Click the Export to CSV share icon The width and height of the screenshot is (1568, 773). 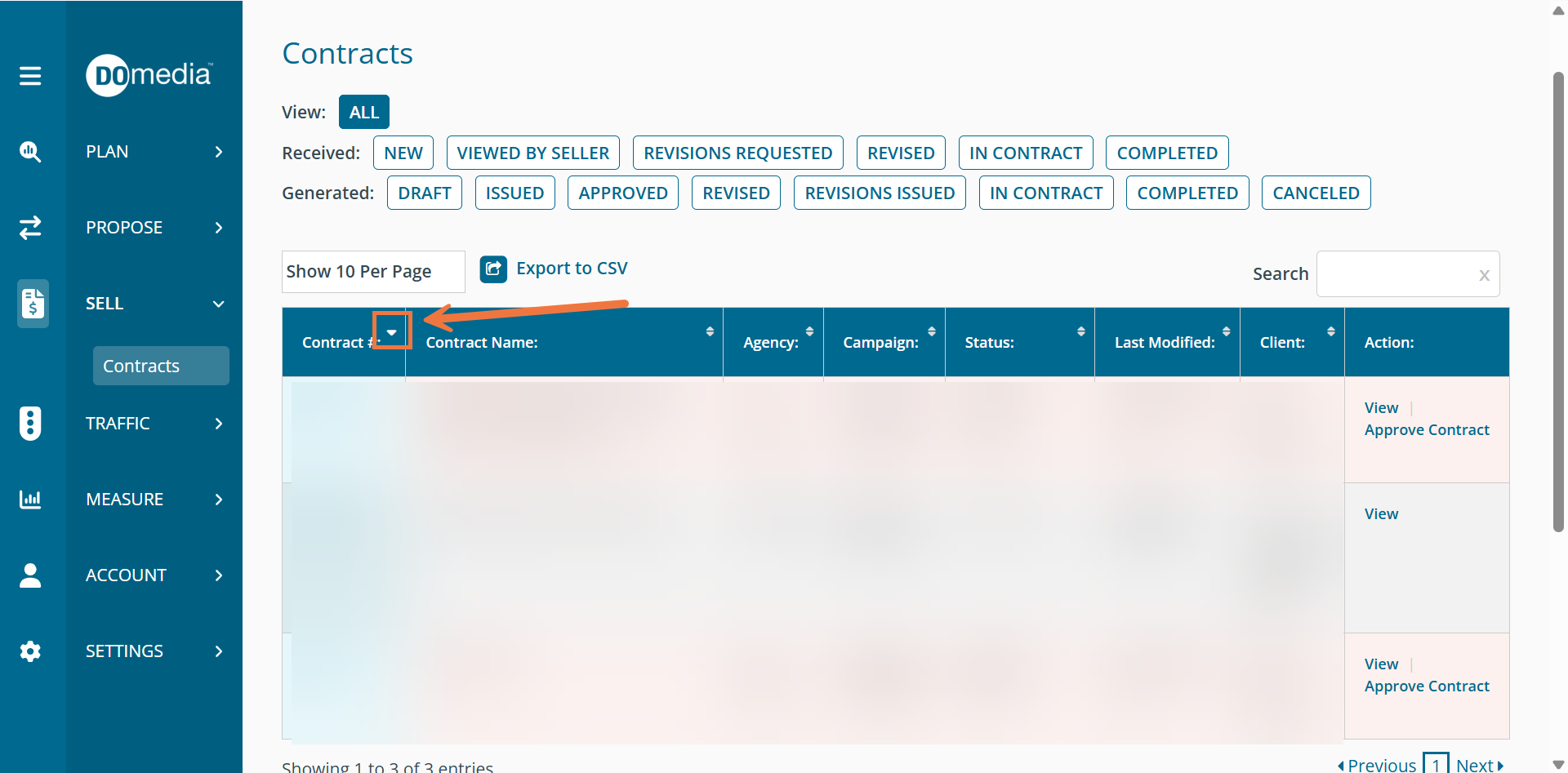coord(493,269)
